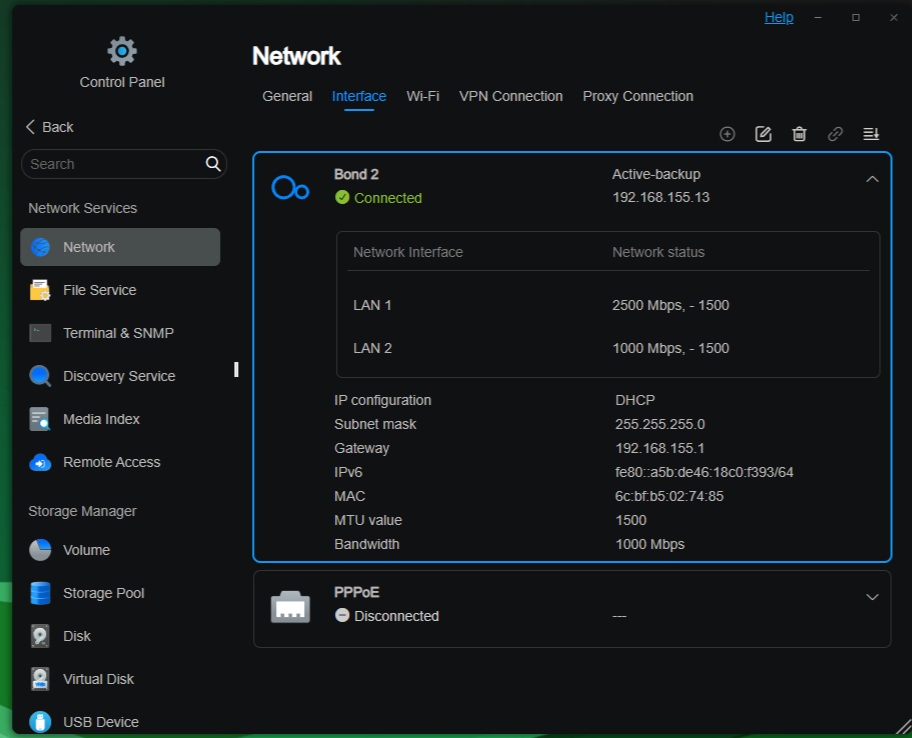Open Storage Pool settings
Screen dimensions: 912x738
coord(120,593)
